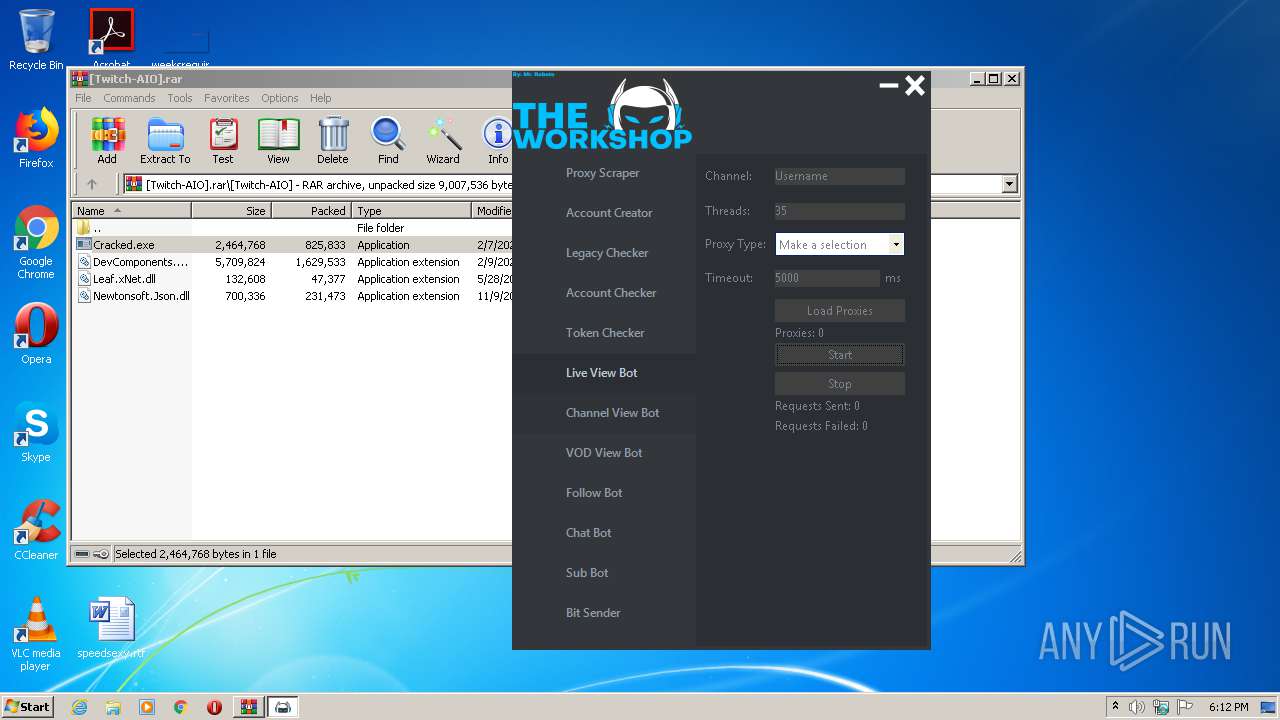This screenshot has height=720, width=1280.
Task: Click the Windows Start button
Action: click(x=27, y=707)
